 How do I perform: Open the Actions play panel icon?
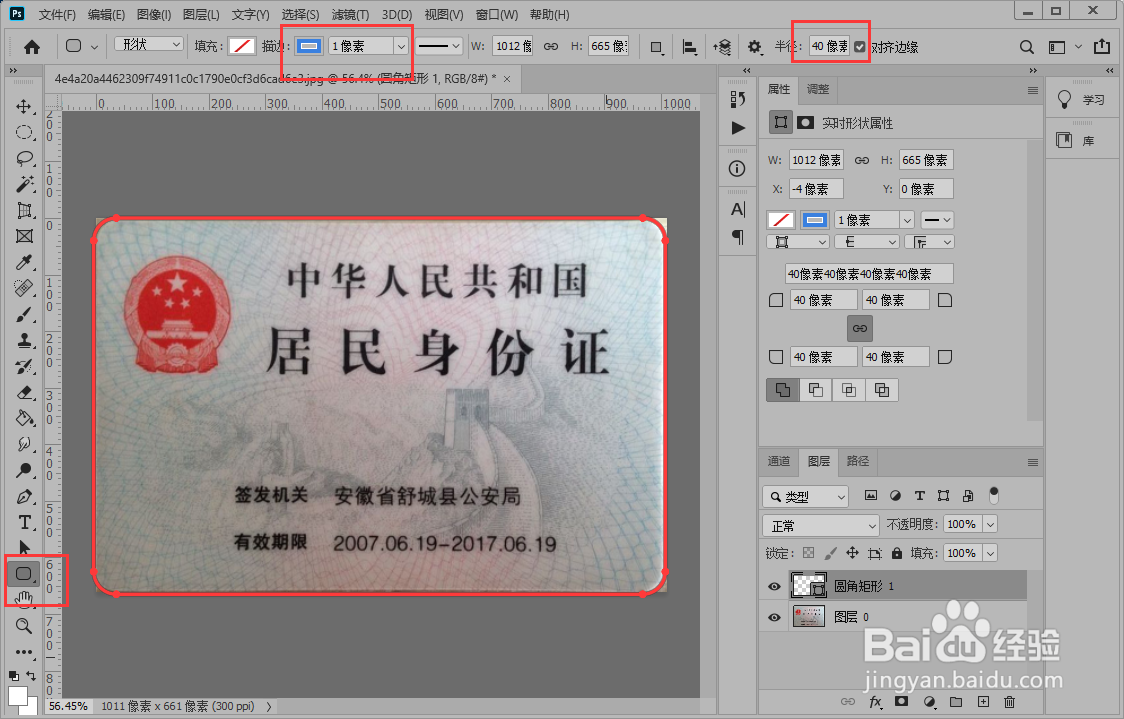[x=738, y=128]
